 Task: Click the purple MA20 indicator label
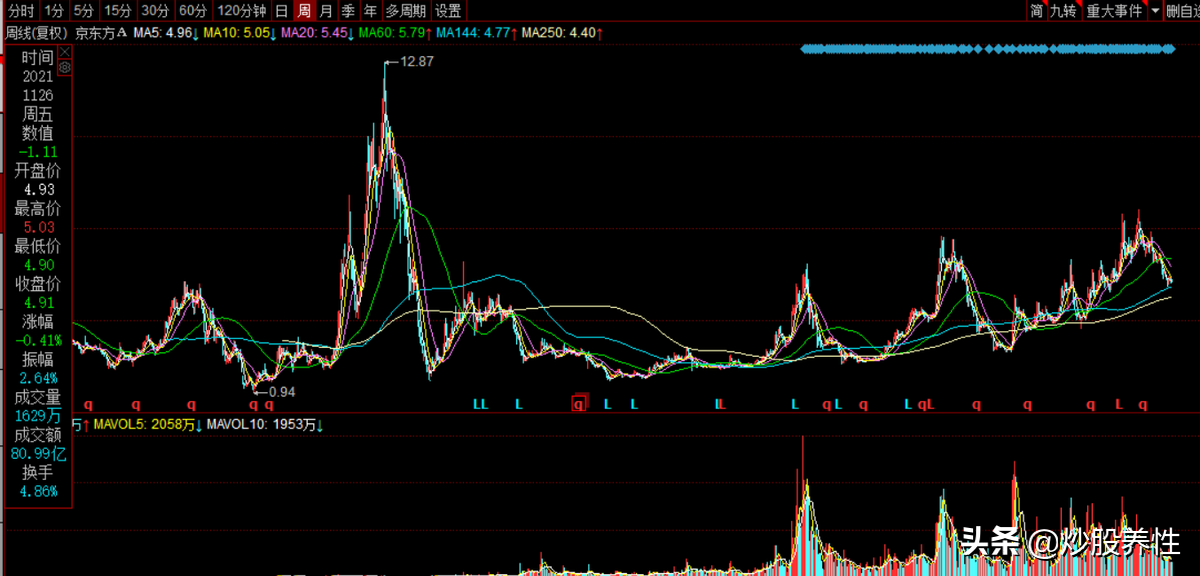coord(314,32)
